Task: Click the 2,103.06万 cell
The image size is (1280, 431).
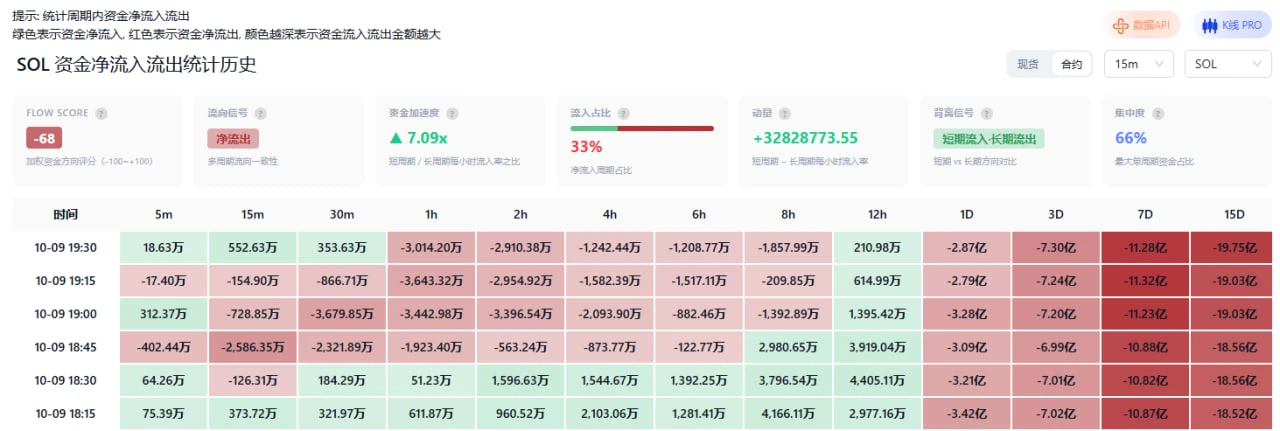Action: coord(609,414)
